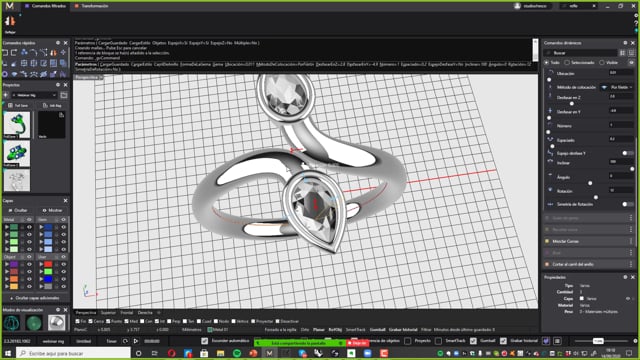Switch to the Derecha viewport tab
640x360 pixels.
[145, 313]
